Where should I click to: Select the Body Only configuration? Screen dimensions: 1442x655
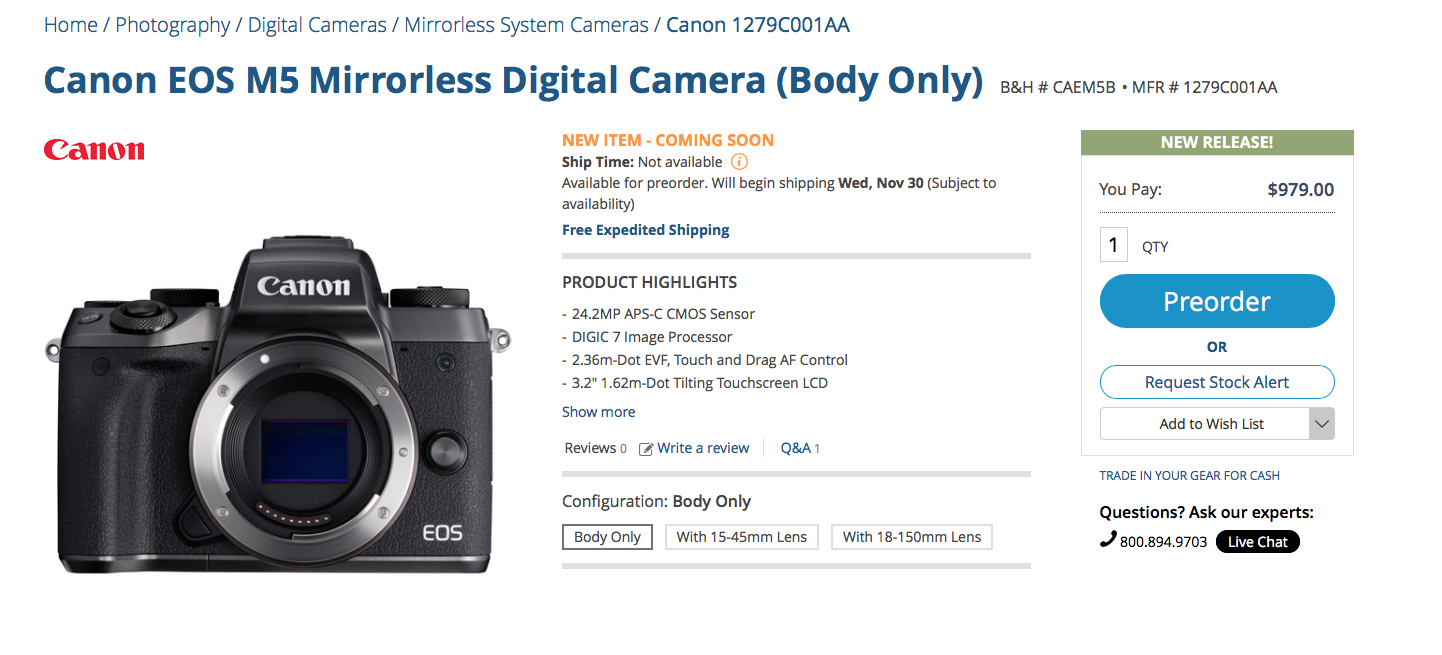607,537
